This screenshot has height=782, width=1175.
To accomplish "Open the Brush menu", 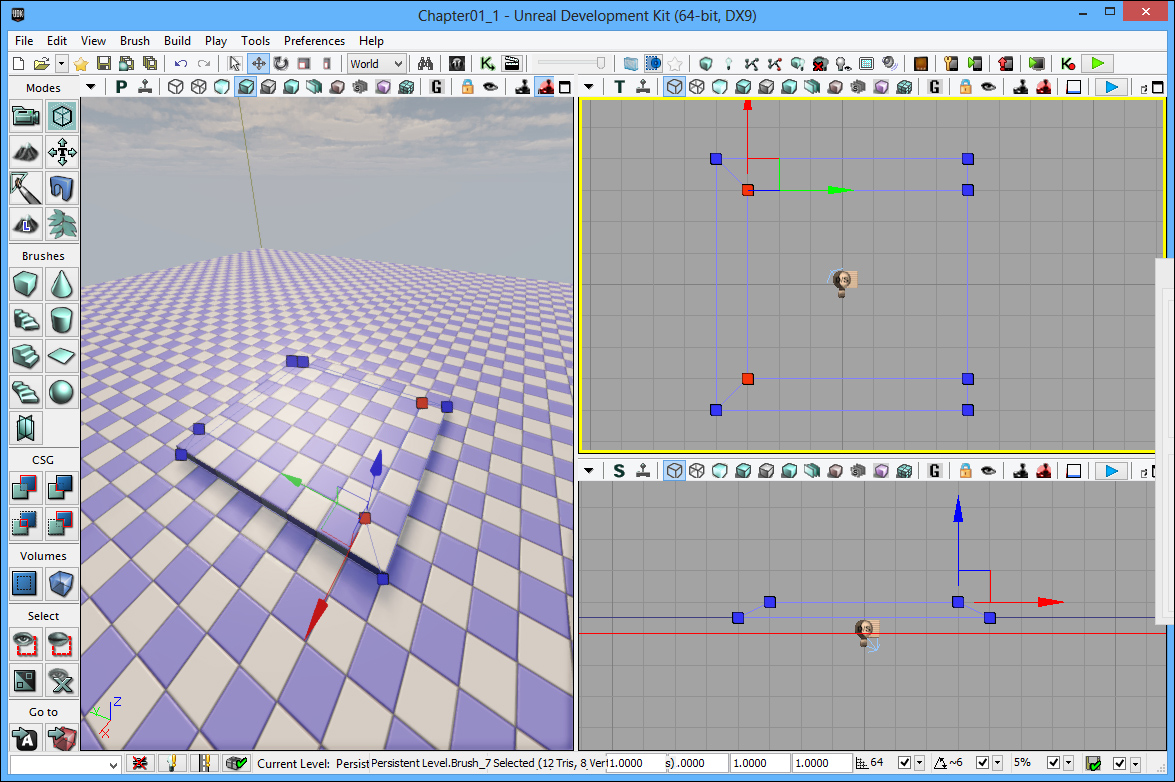I will tap(134, 41).
